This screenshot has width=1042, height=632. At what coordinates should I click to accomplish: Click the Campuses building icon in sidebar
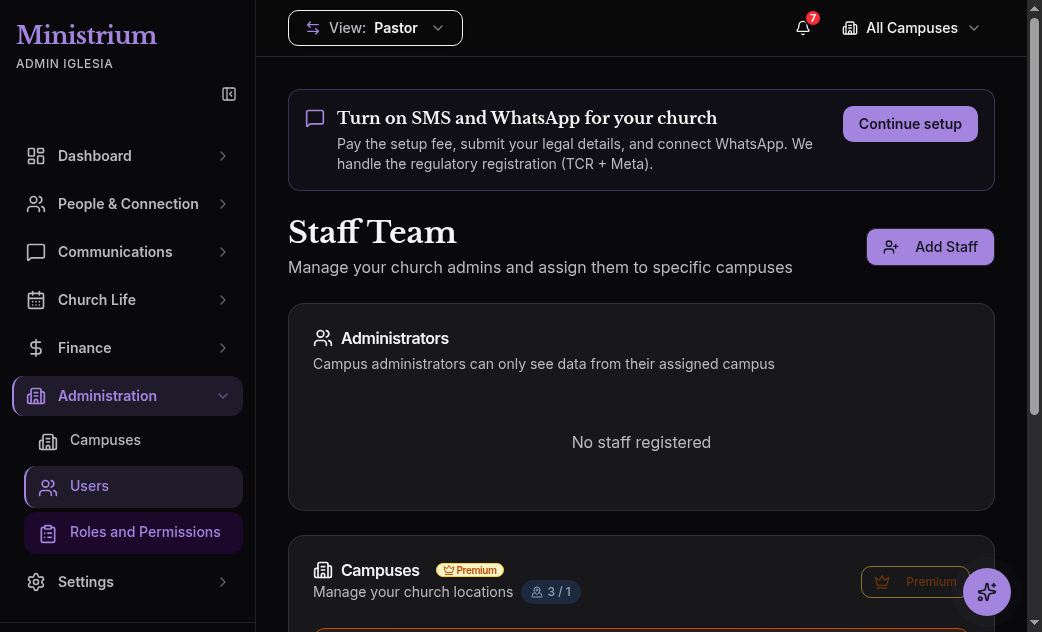48,441
